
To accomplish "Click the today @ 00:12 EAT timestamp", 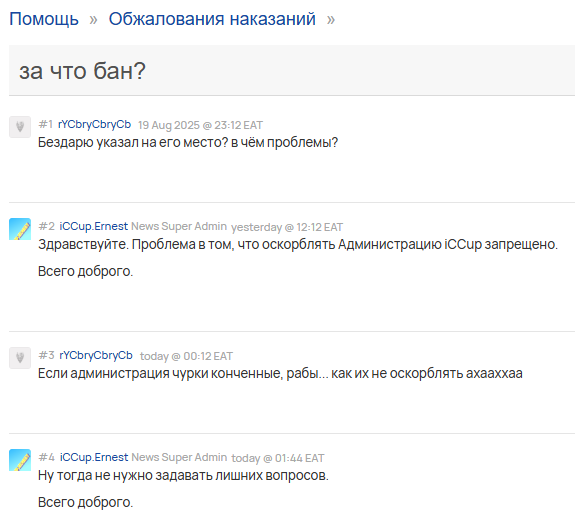I will click(x=186, y=356).
